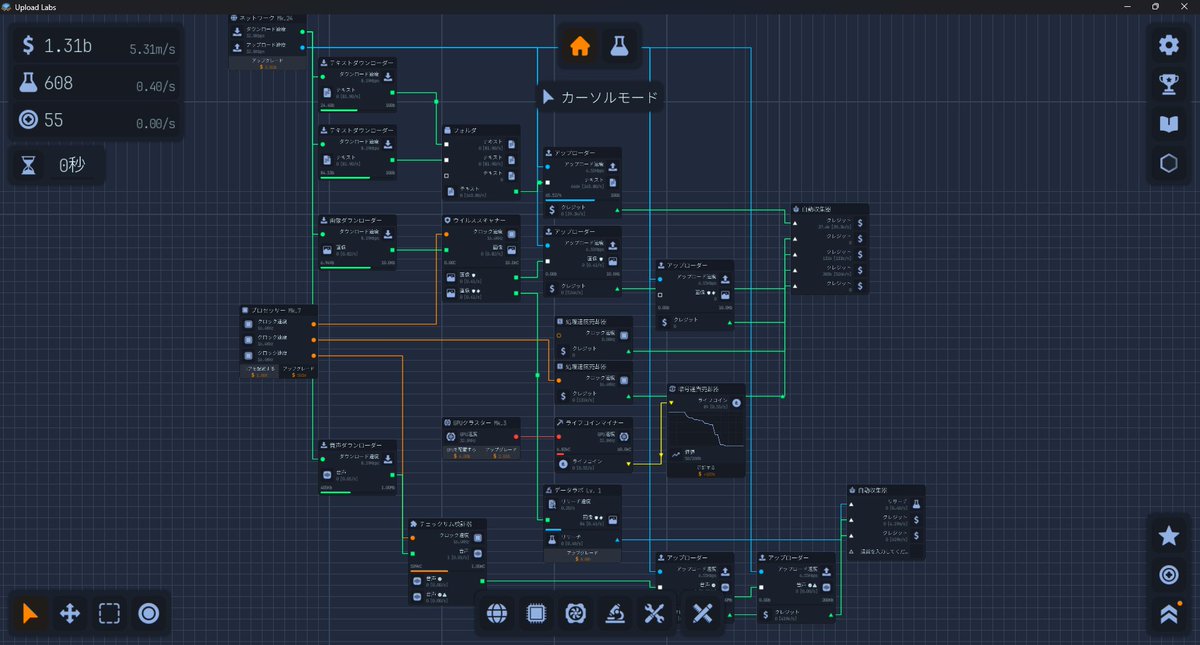Click アップグレード on GPUクラスター Mk.3
Image resolution: width=1200 pixels, height=645 pixels.
pyautogui.click(x=503, y=453)
